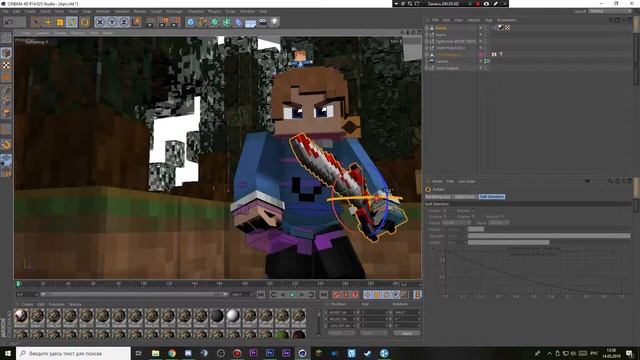Image resolution: width=640 pixels, height=360 pixels.
Task: Go to end of animation
Action: coord(323,294)
